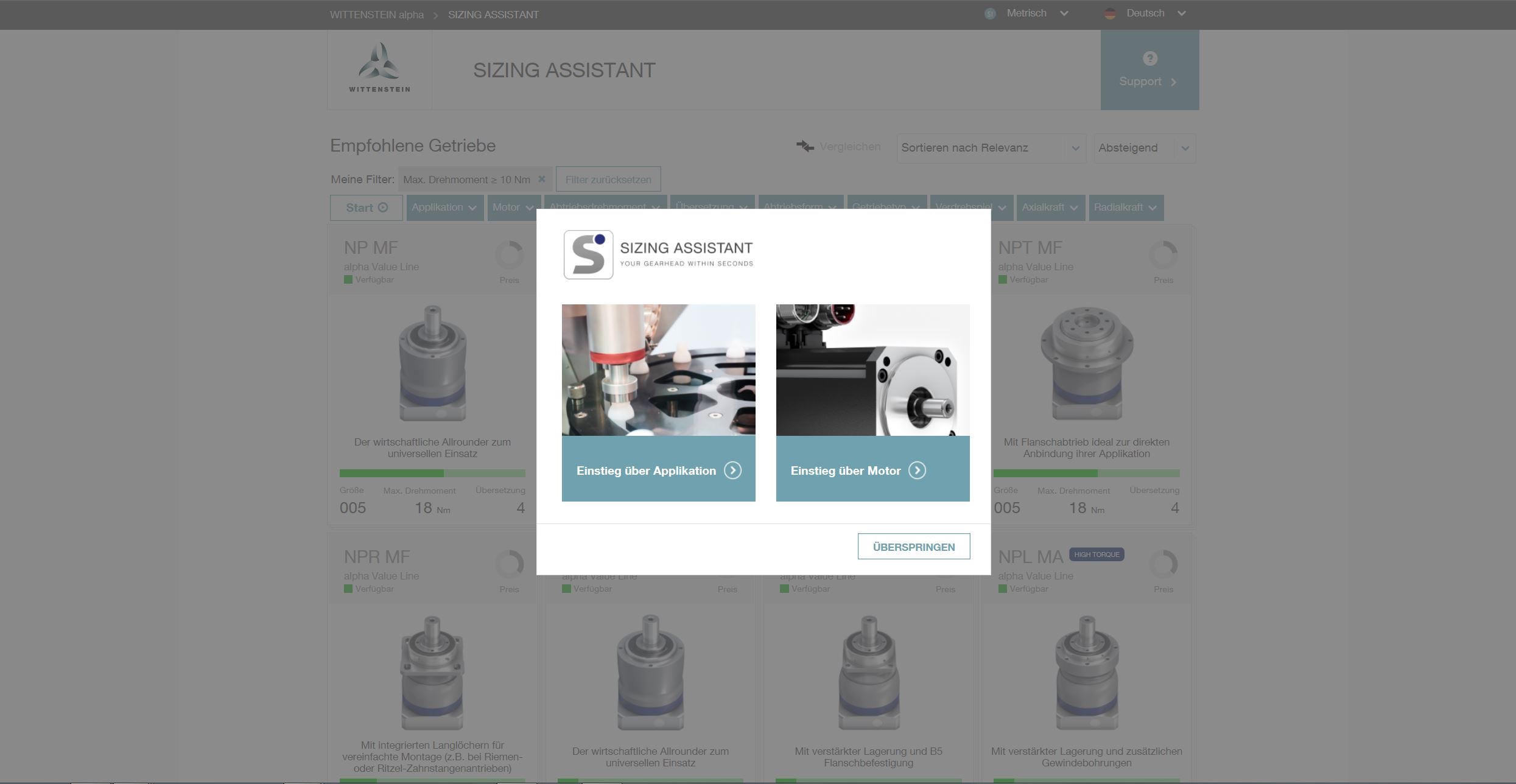Click the Support question mark icon

tap(1149, 58)
